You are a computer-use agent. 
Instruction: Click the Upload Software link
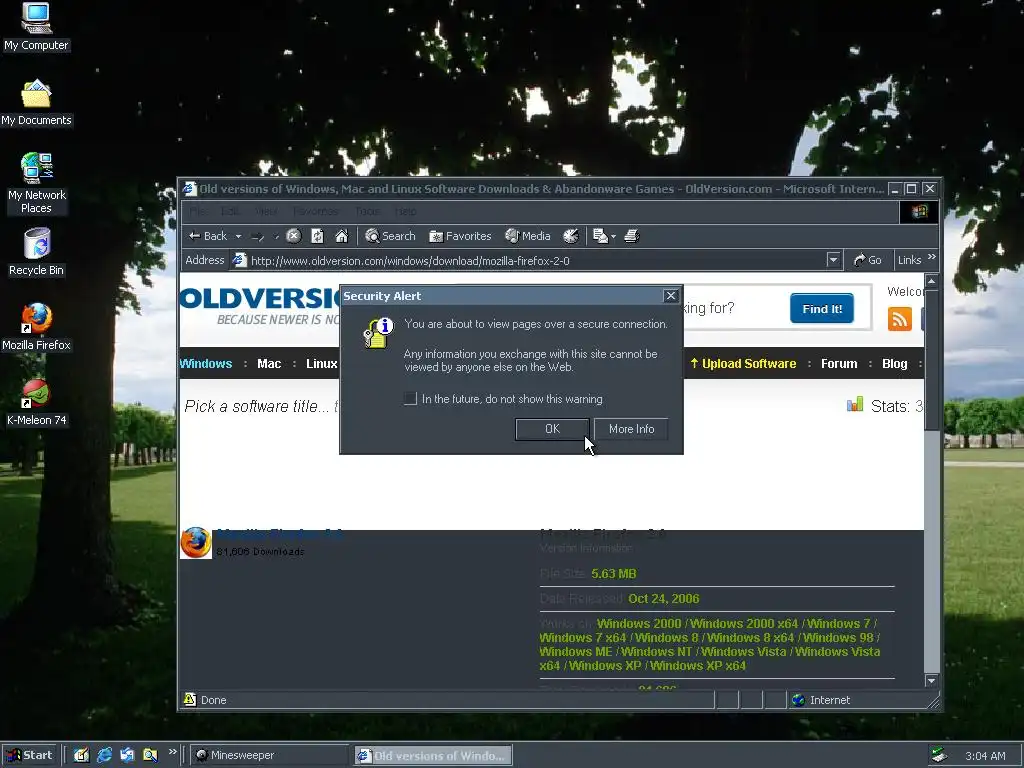coord(743,364)
